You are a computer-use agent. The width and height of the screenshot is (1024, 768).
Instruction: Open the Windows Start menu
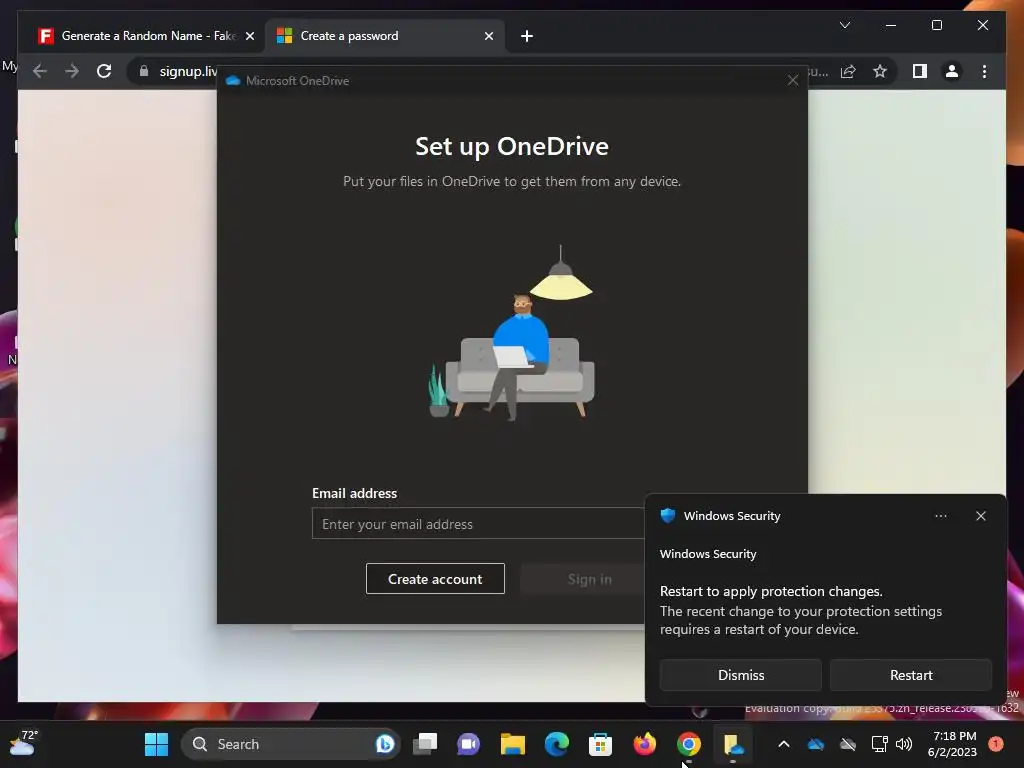point(156,744)
